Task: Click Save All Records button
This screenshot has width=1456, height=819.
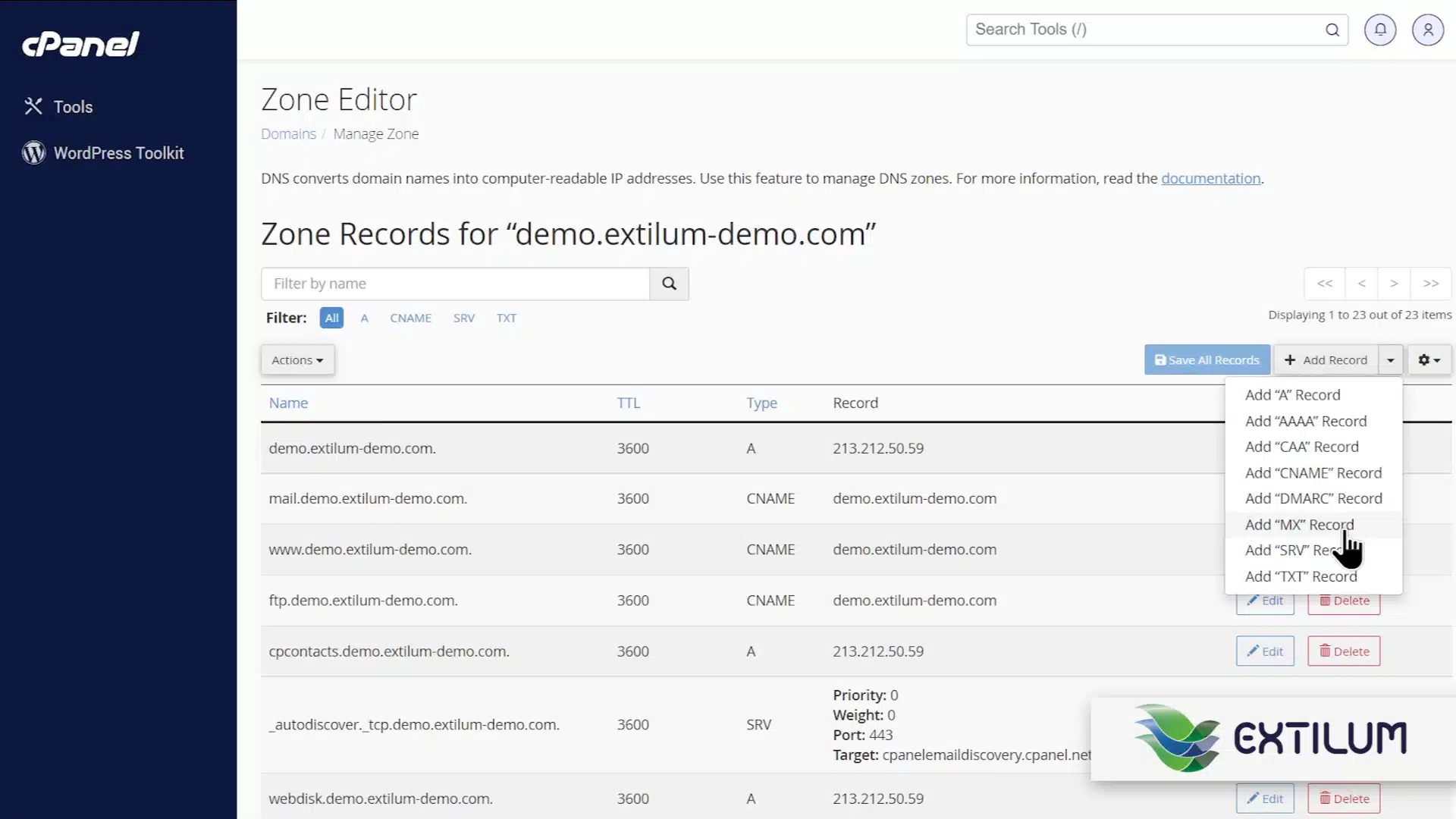Action: pos(1207,360)
